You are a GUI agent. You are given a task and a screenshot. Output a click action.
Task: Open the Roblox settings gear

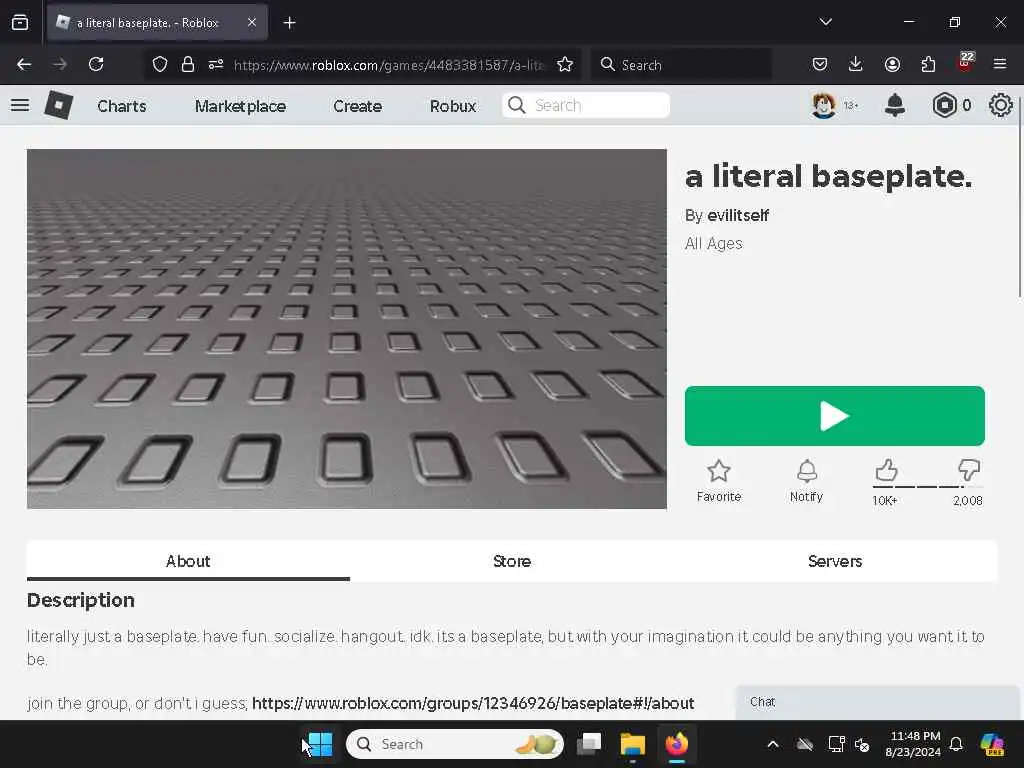(1000, 105)
